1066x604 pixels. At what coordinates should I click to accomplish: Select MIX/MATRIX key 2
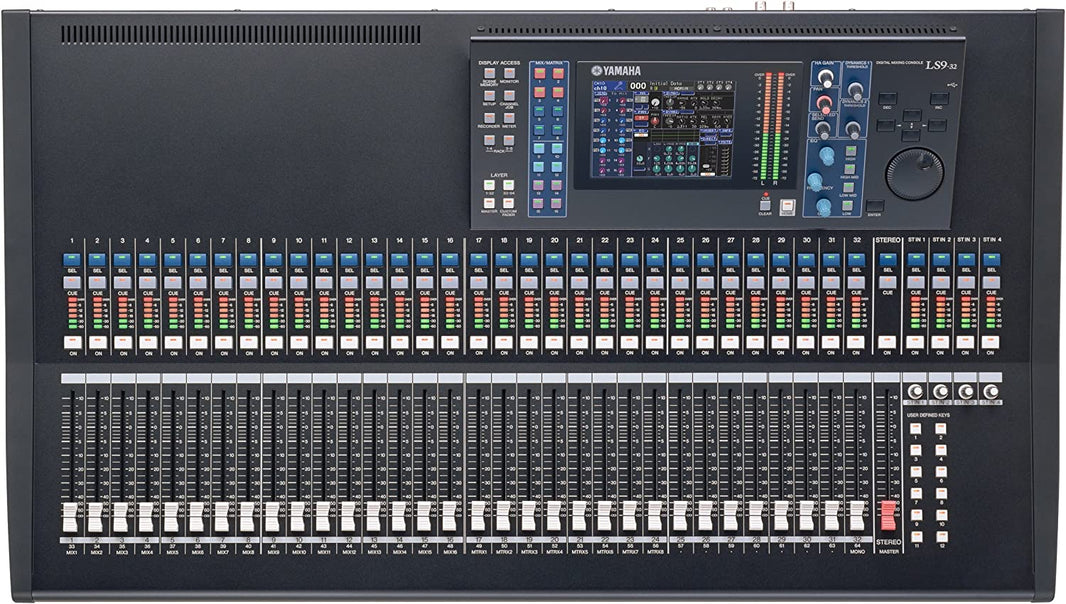(558, 73)
